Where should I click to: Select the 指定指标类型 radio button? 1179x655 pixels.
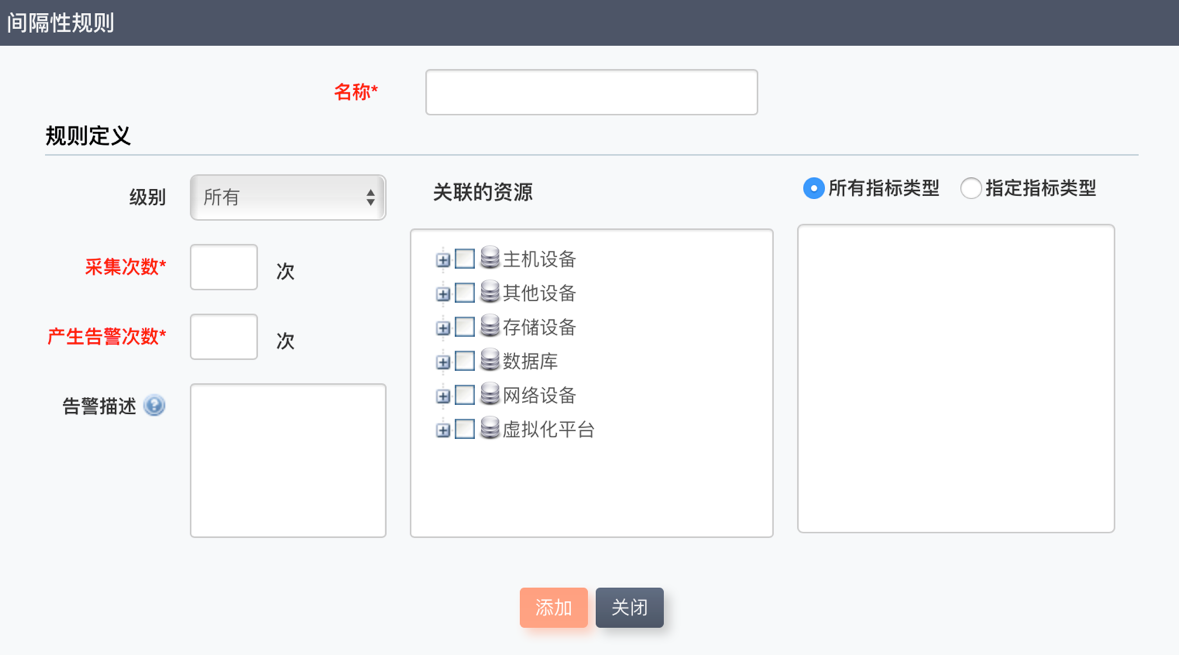click(970, 188)
